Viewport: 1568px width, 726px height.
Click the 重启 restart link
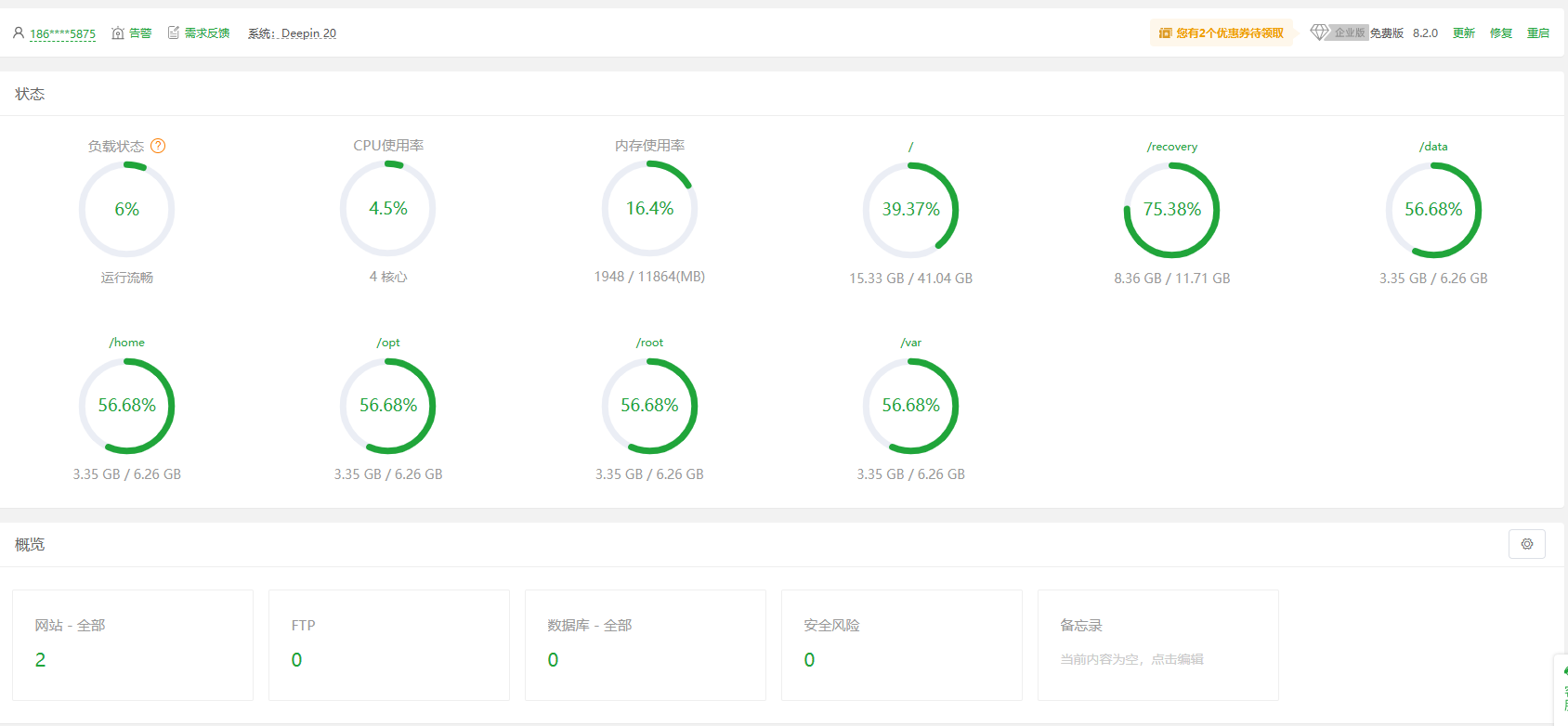[1538, 32]
